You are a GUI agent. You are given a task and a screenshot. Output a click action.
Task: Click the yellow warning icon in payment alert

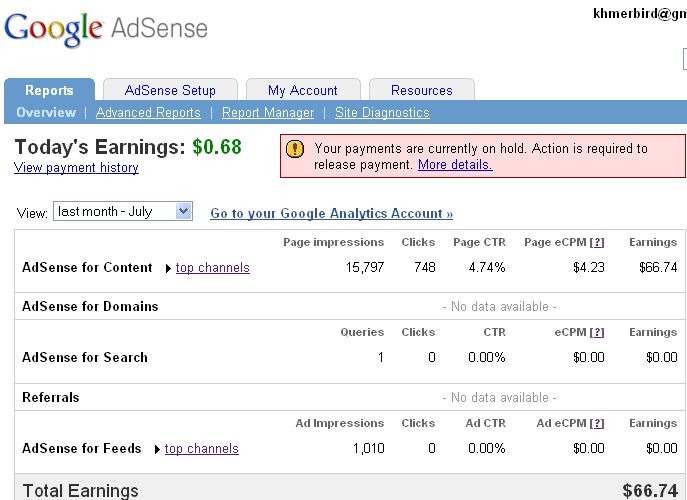click(295, 149)
